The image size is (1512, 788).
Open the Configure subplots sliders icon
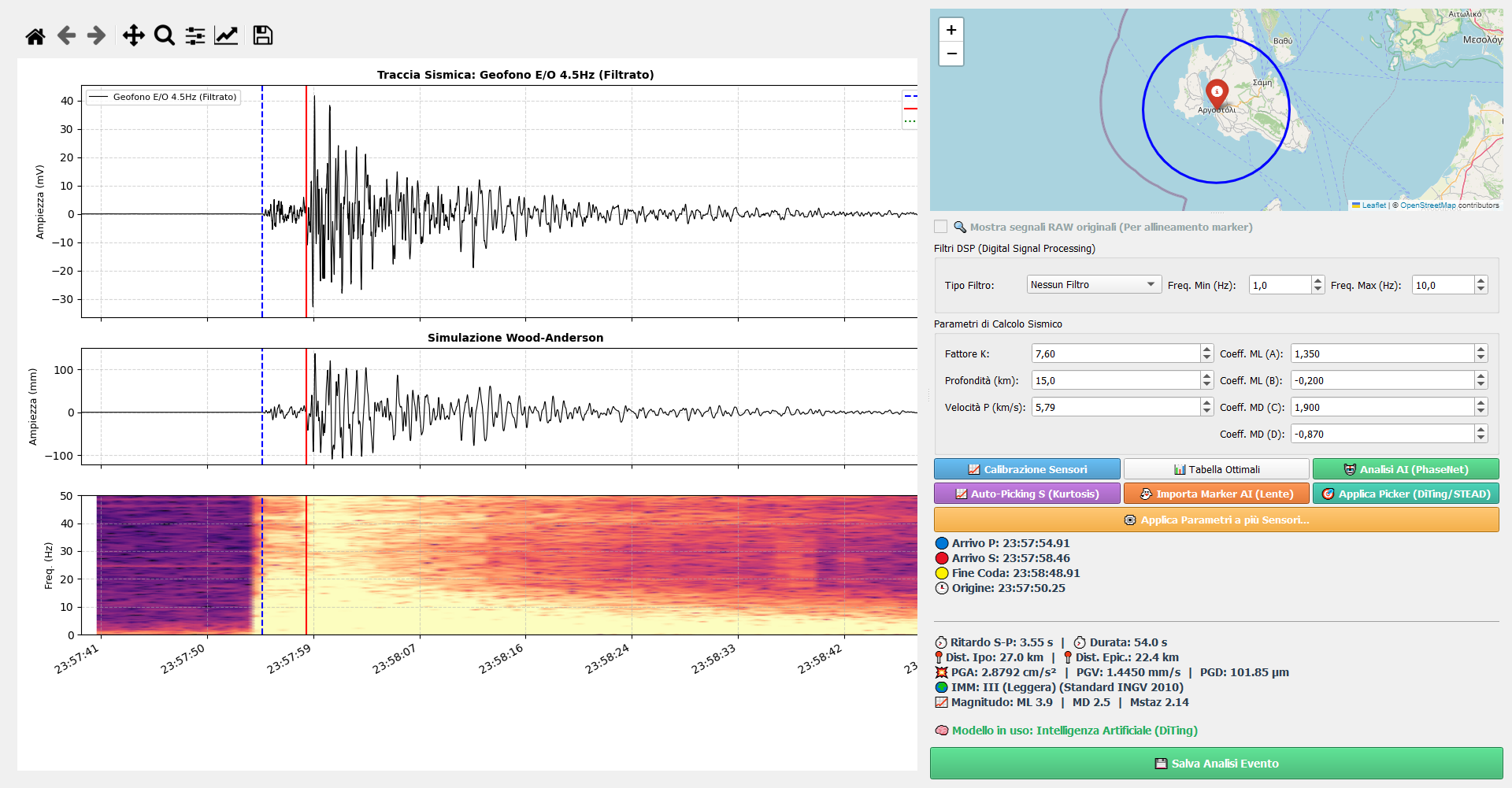(195, 35)
